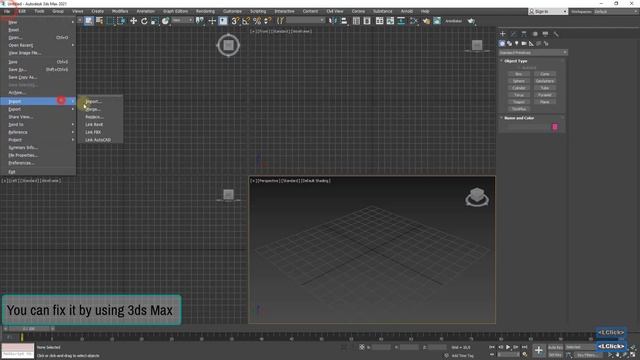Switch to Utilities command panel tab
The width and height of the screenshot is (640, 360).
point(556,34)
